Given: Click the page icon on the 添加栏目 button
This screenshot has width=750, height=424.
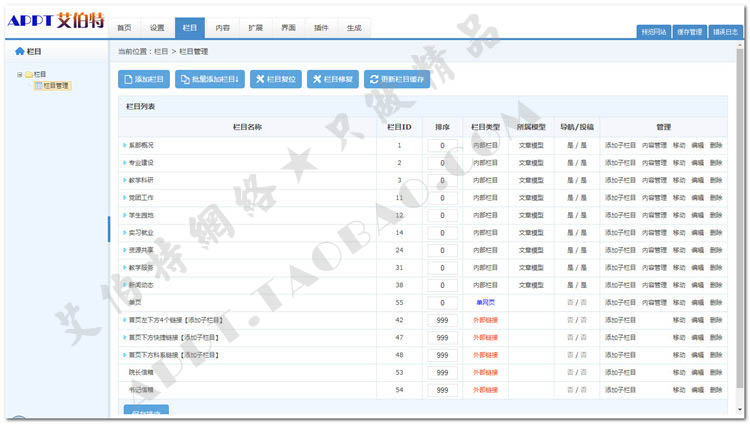Looking at the screenshot, I should click(128, 79).
